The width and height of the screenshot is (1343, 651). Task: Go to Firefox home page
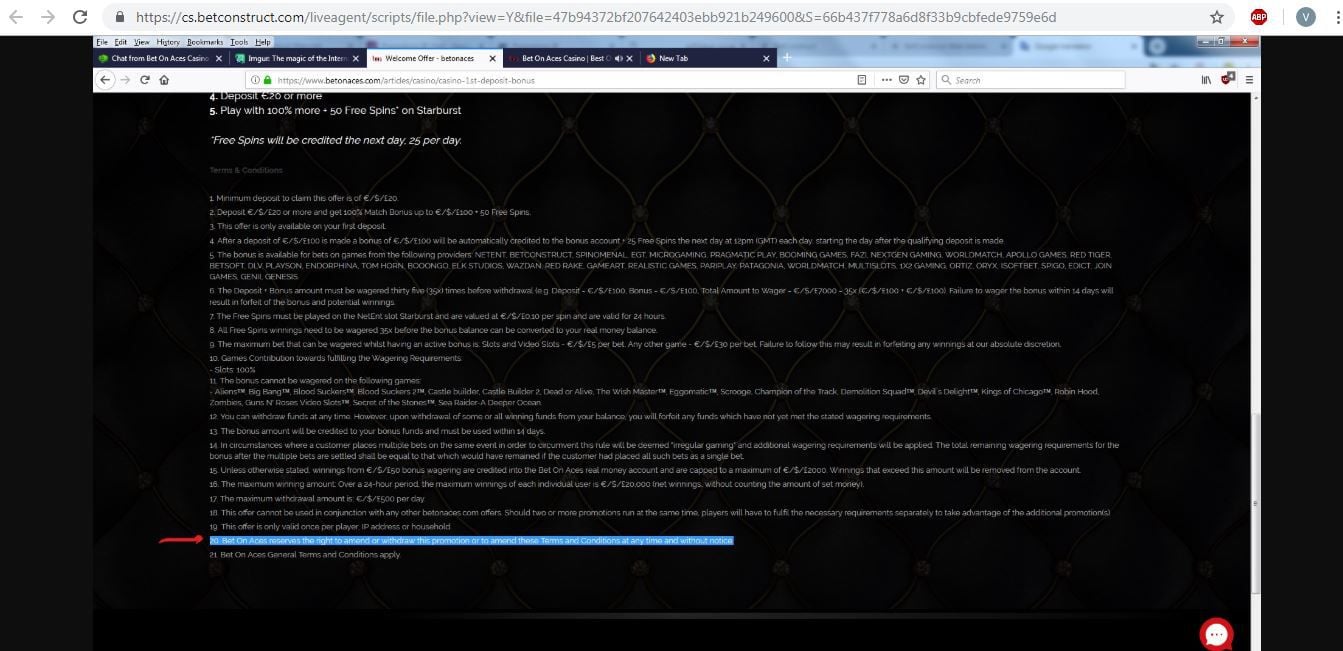click(163, 80)
